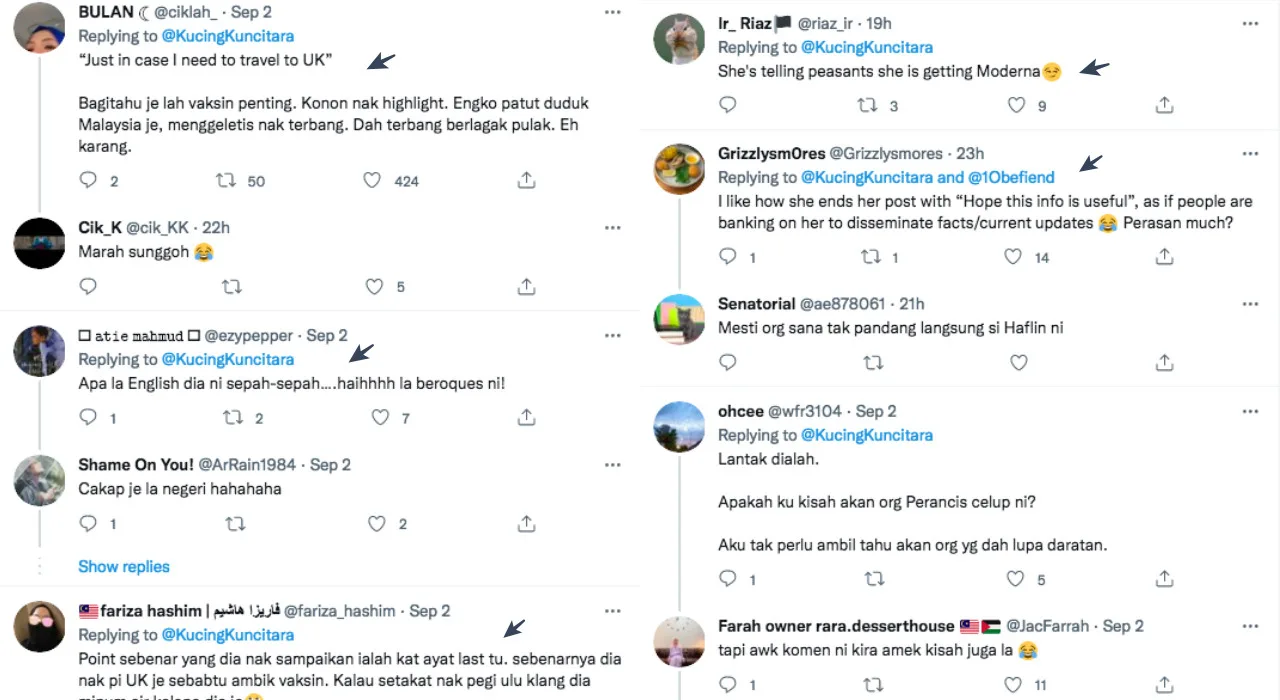Screen dimensions: 1280x700
Task: Share Ir_ Riaz's tweet
Action: [x=1164, y=104]
